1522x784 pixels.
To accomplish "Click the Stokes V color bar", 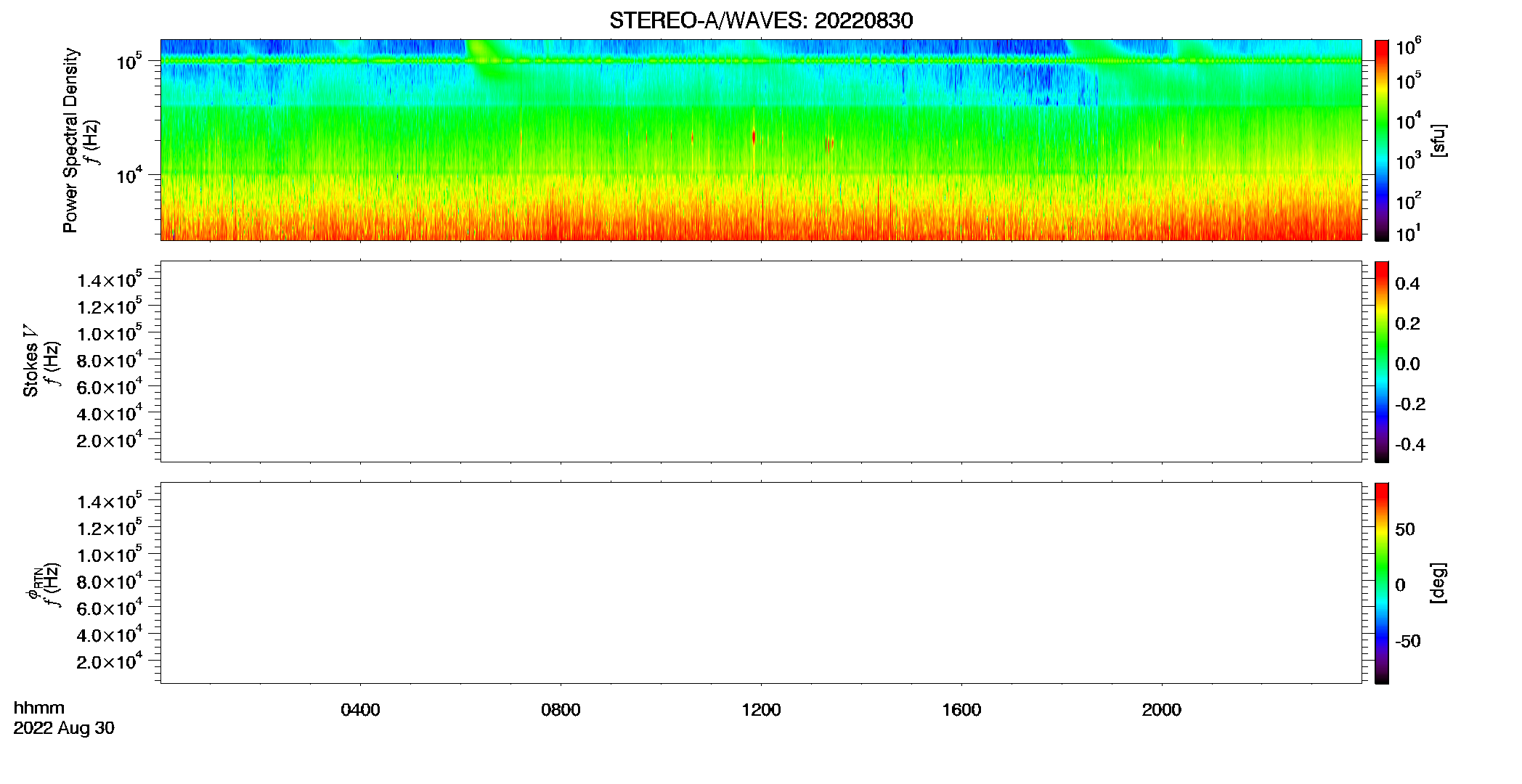I will coord(1381,361).
